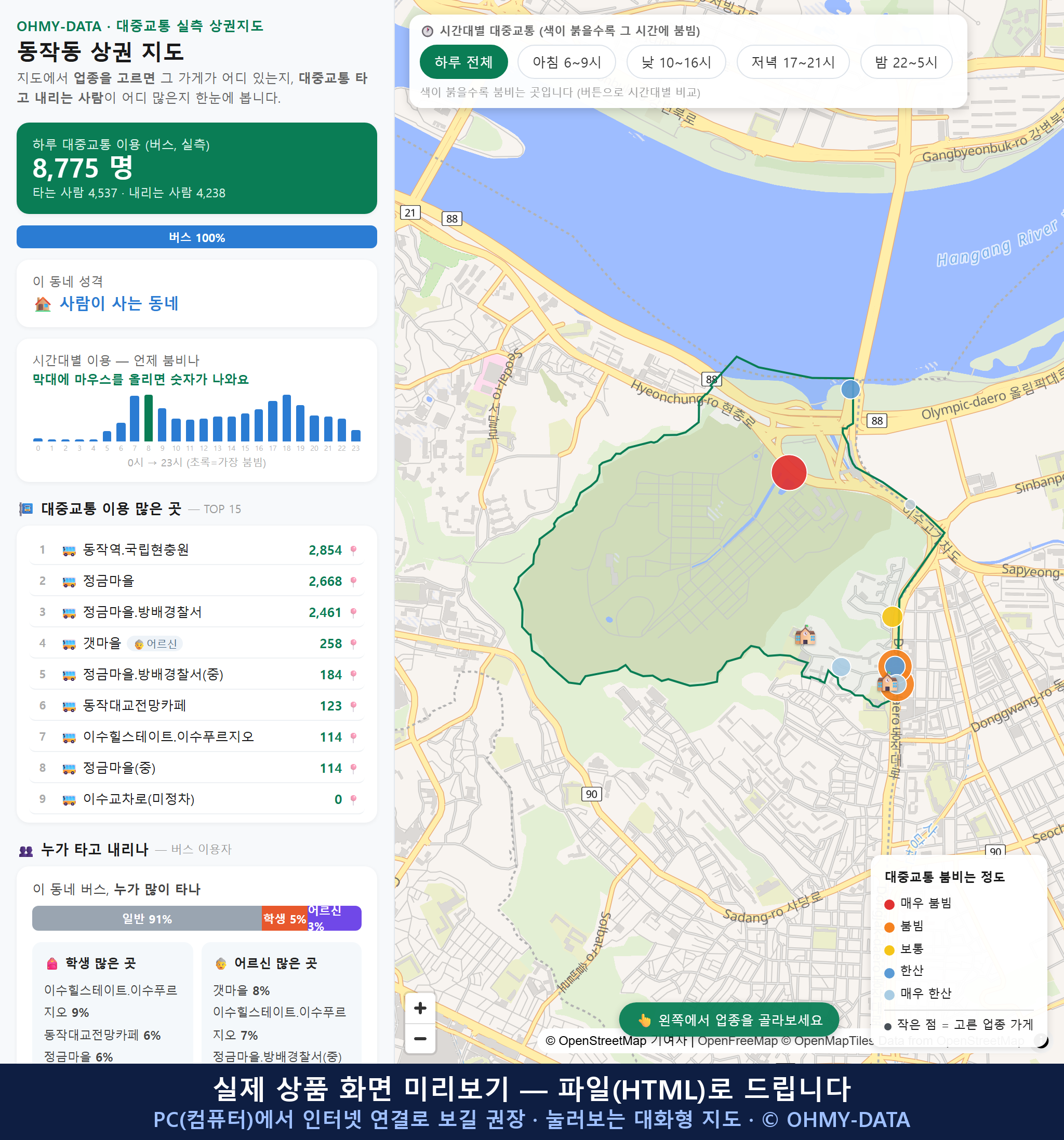Viewport: 1064px width, 1140px height.
Task: Click the 학생 5% orange bar segment
Action: (x=285, y=918)
